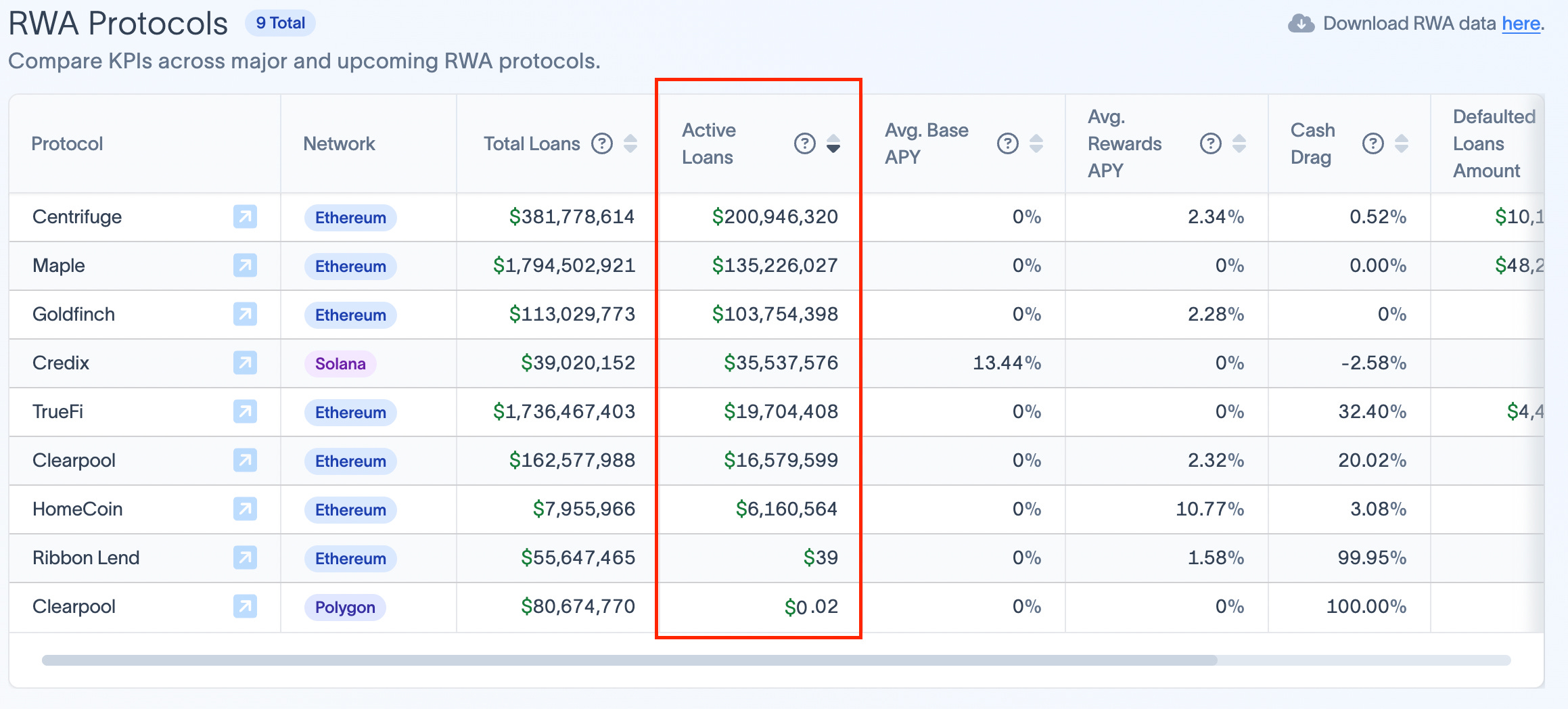This screenshot has width=1568, height=709.
Task: Click the $19,704,408 active loans value
Action: point(781,411)
